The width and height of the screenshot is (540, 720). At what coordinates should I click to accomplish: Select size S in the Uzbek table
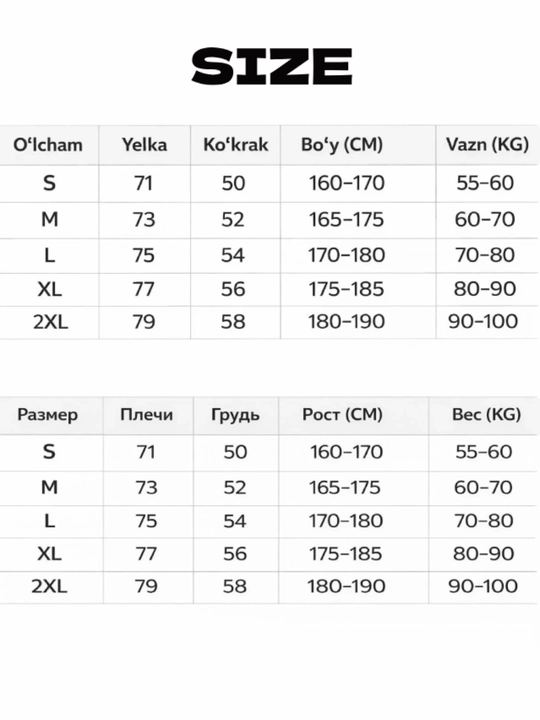49,183
